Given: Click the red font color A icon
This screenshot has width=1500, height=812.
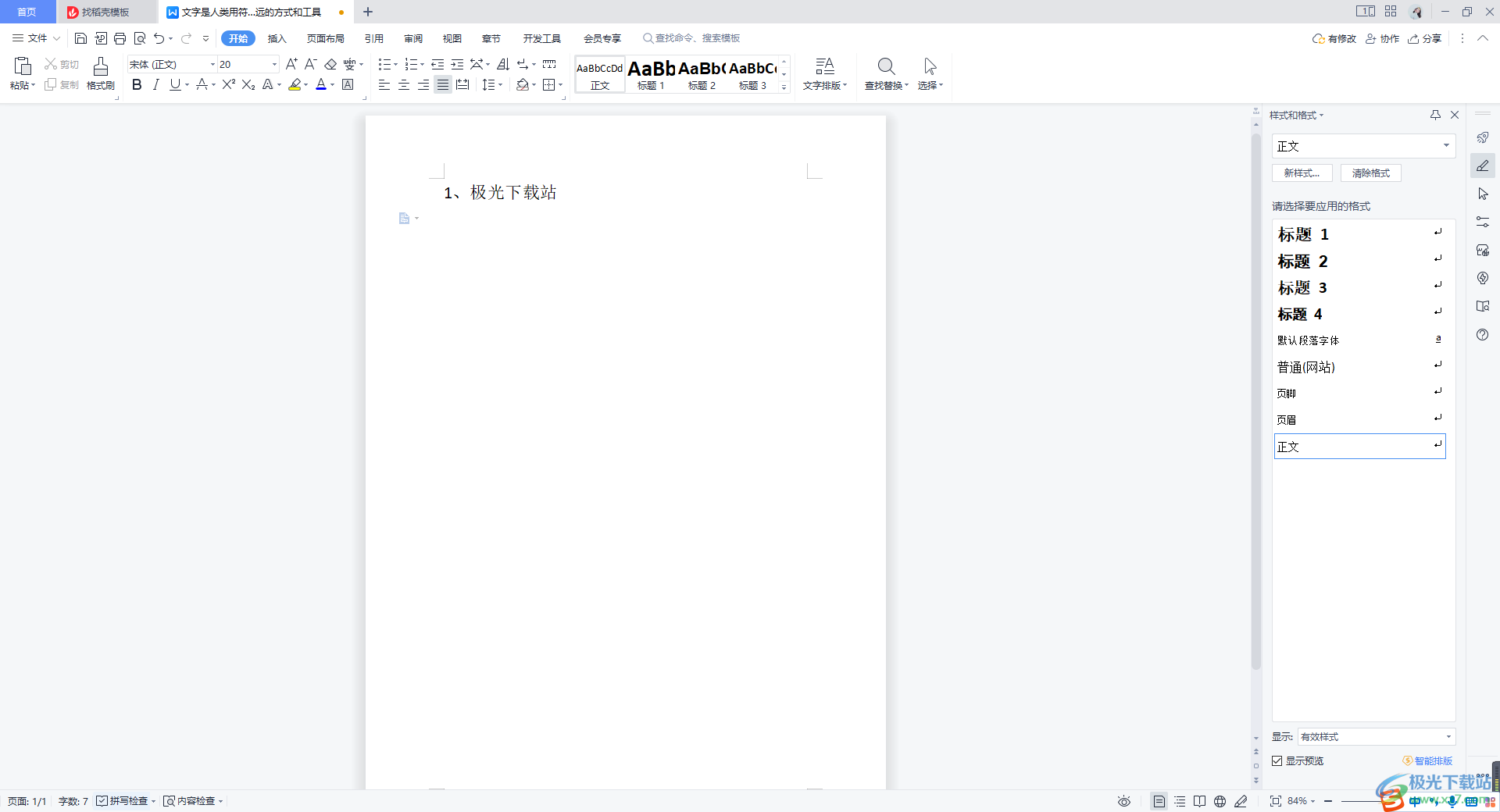Looking at the screenshot, I should [x=321, y=84].
